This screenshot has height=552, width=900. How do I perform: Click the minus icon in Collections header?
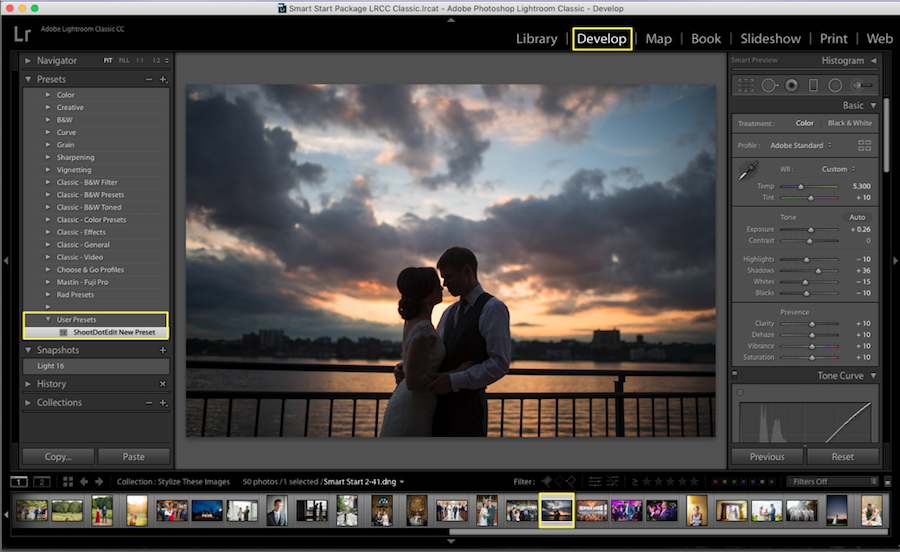tap(149, 403)
